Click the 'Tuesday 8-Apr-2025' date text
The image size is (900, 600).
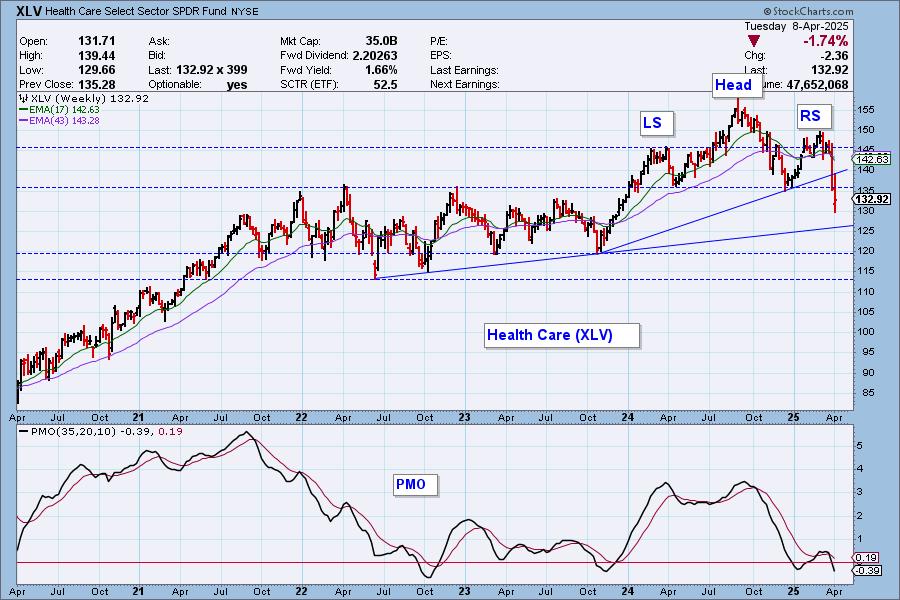(x=796, y=26)
